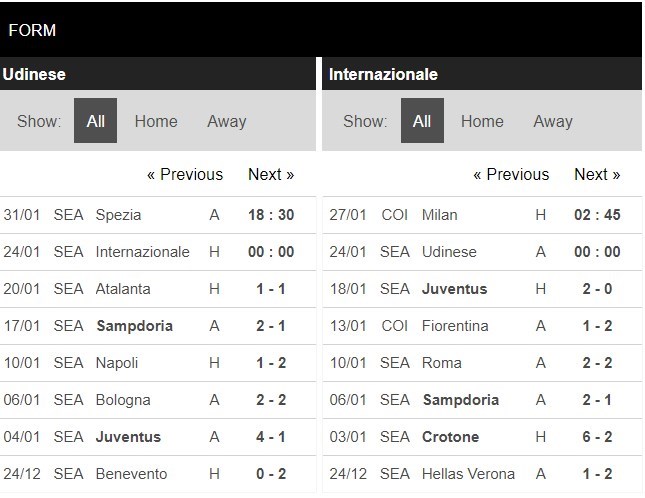The width and height of the screenshot is (645, 498).
Task: Select the All filter under Udinese
Action: [x=96, y=121]
